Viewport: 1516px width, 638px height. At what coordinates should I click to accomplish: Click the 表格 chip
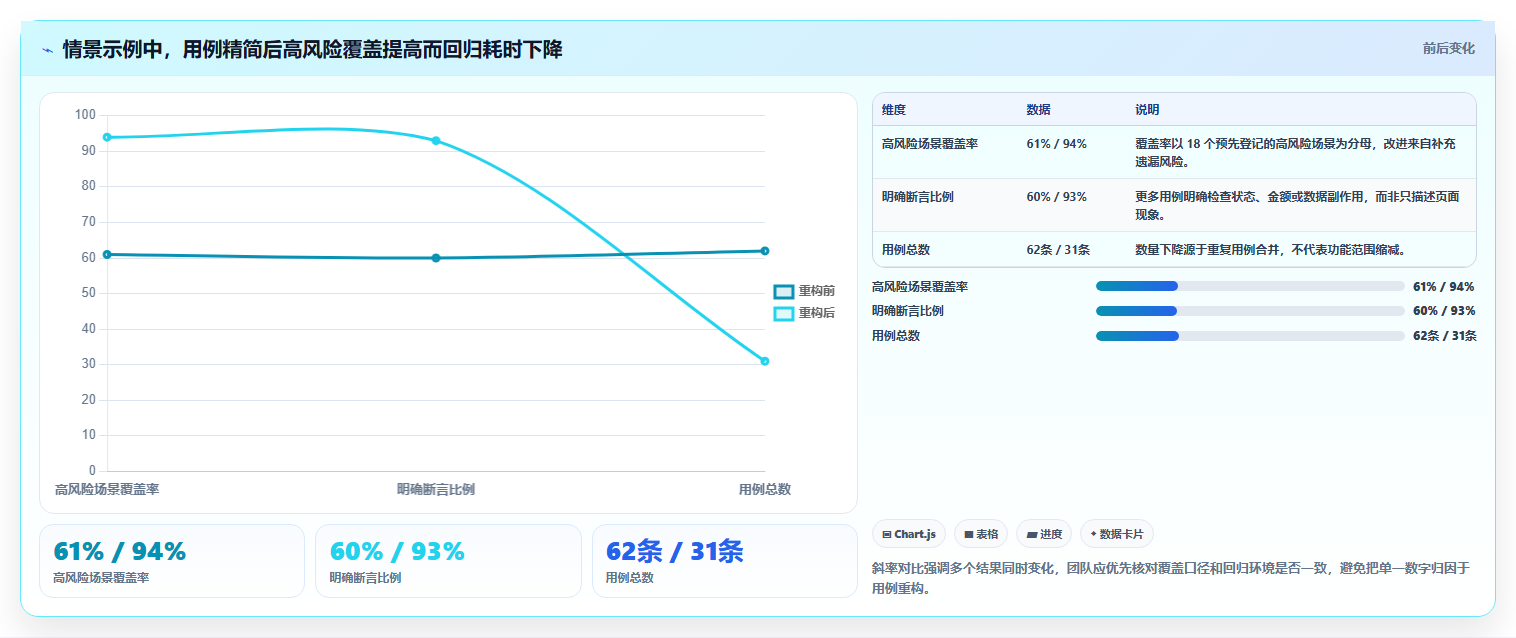tap(980, 534)
